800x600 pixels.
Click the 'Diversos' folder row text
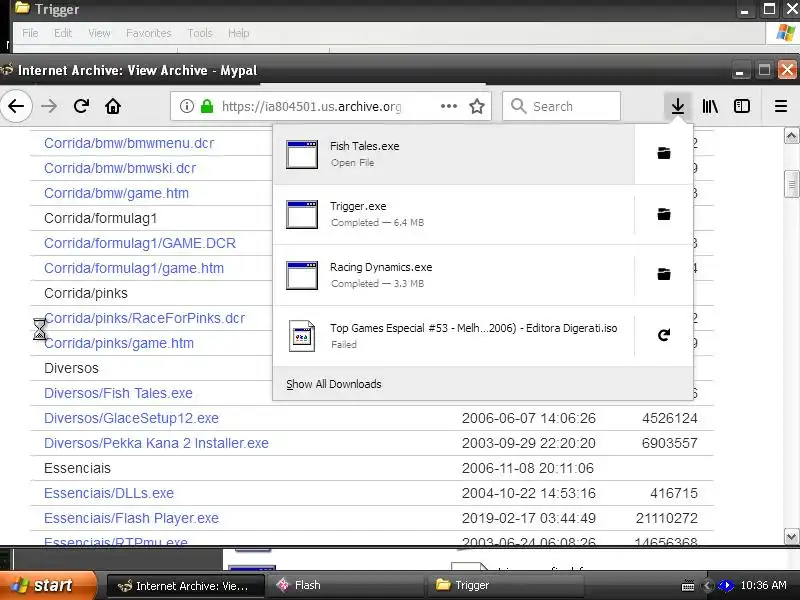tap(71, 368)
